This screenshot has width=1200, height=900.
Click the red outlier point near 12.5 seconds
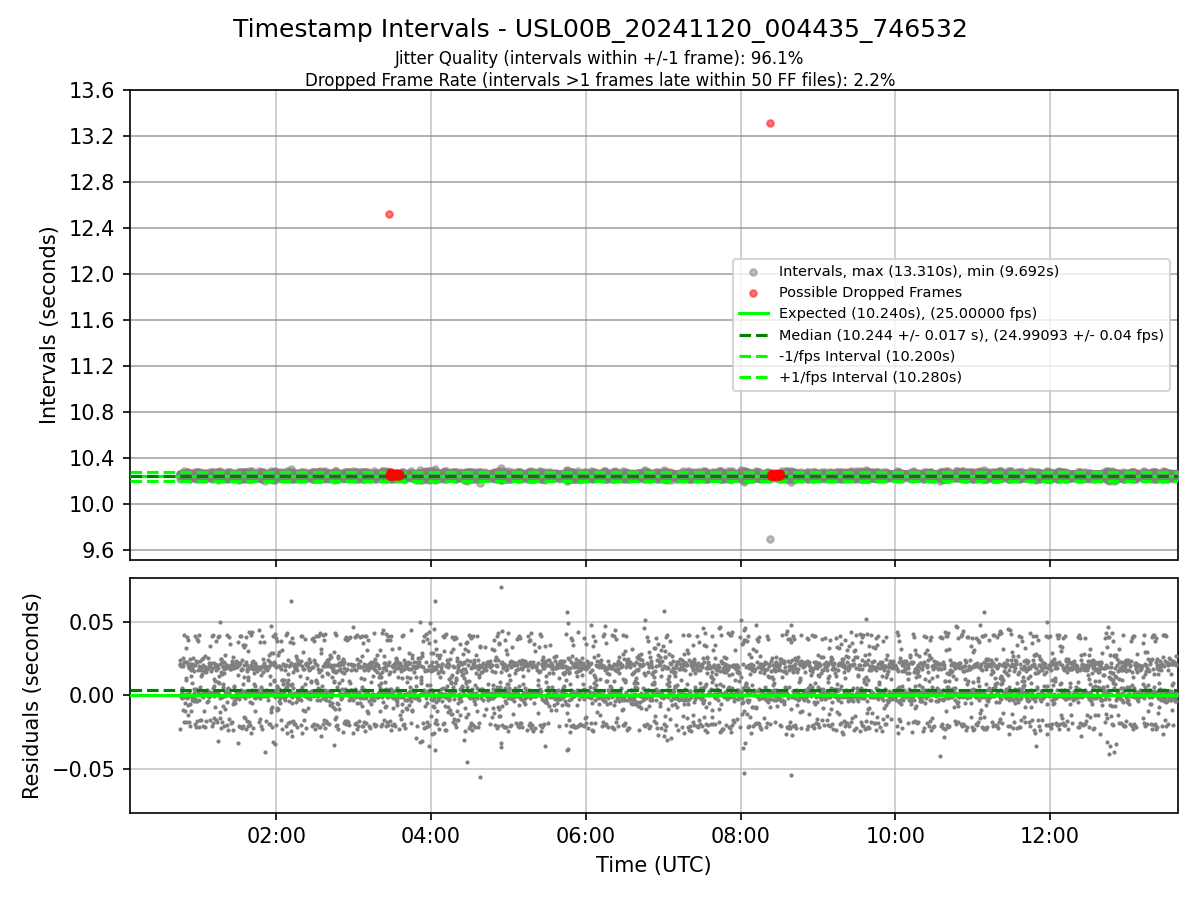(389, 214)
